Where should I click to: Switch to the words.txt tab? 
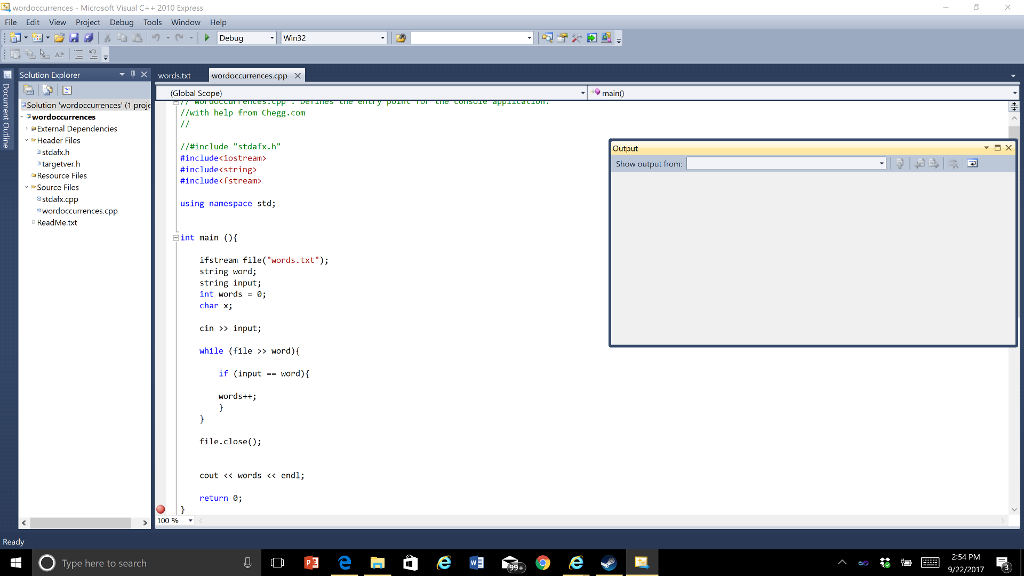(x=176, y=74)
